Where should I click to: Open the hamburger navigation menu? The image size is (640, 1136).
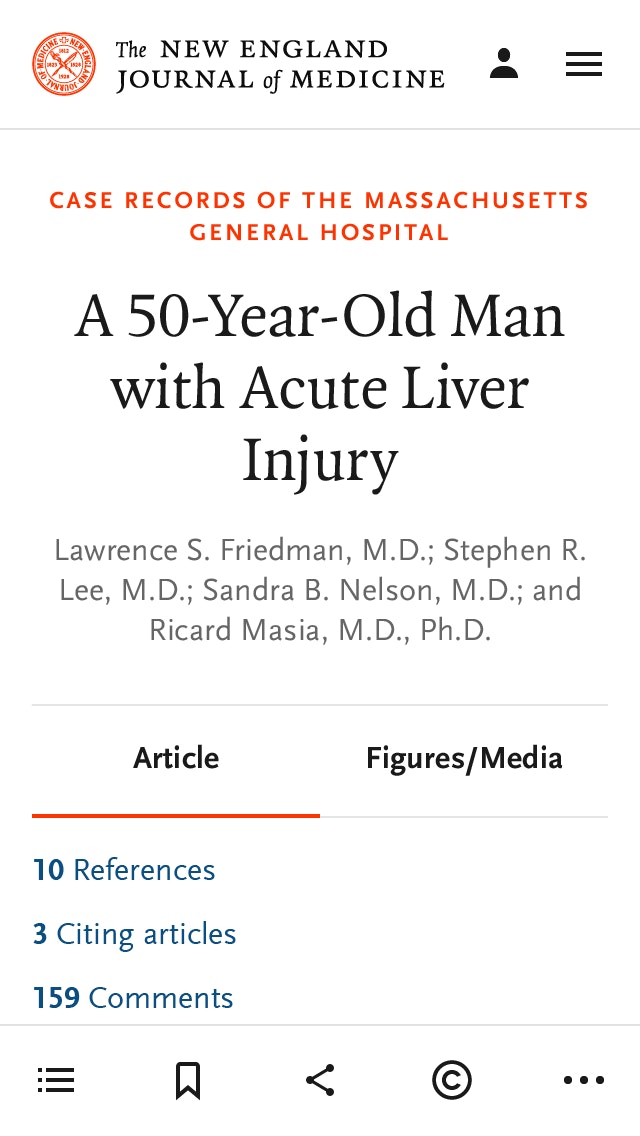coord(584,65)
